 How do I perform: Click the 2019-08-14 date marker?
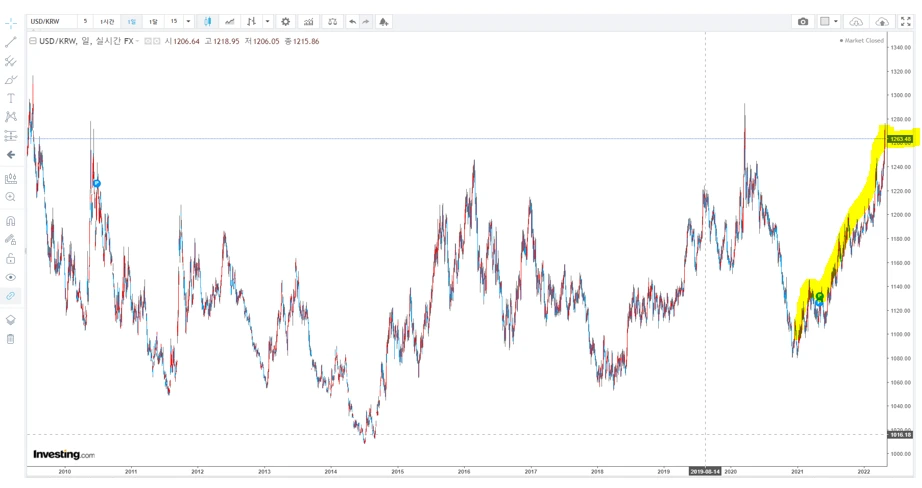point(705,472)
